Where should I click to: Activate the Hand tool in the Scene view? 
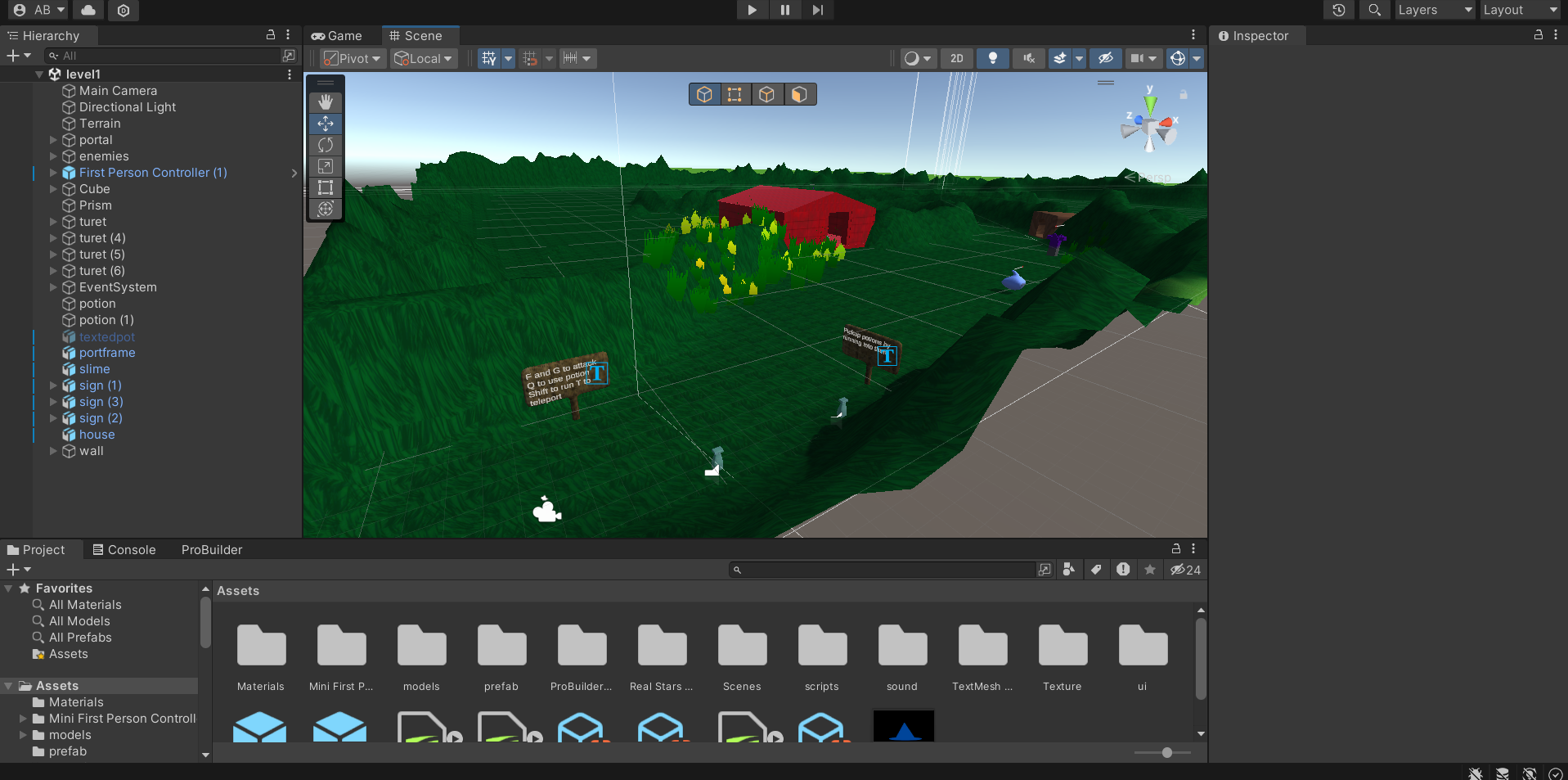[325, 102]
